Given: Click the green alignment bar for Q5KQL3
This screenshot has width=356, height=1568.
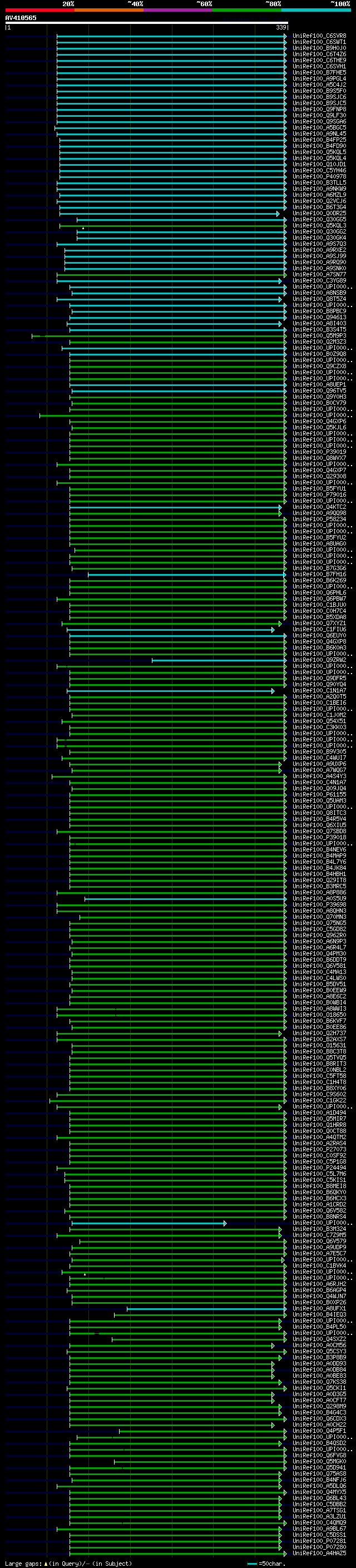Looking at the screenshot, I should 173,226.
